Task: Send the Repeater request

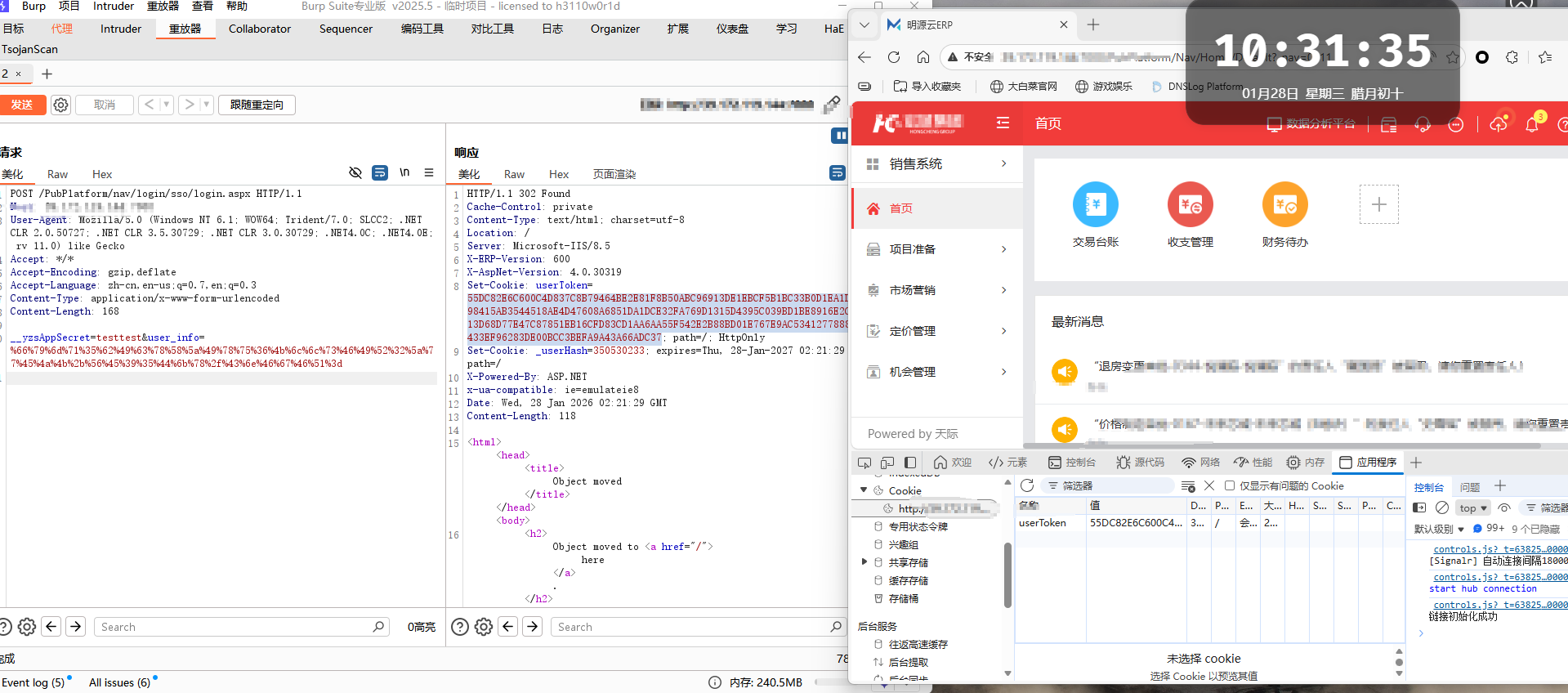Action: coord(22,105)
